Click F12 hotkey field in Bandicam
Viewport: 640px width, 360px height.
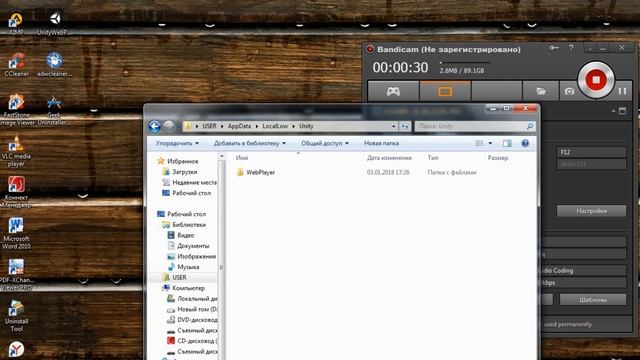tap(591, 152)
